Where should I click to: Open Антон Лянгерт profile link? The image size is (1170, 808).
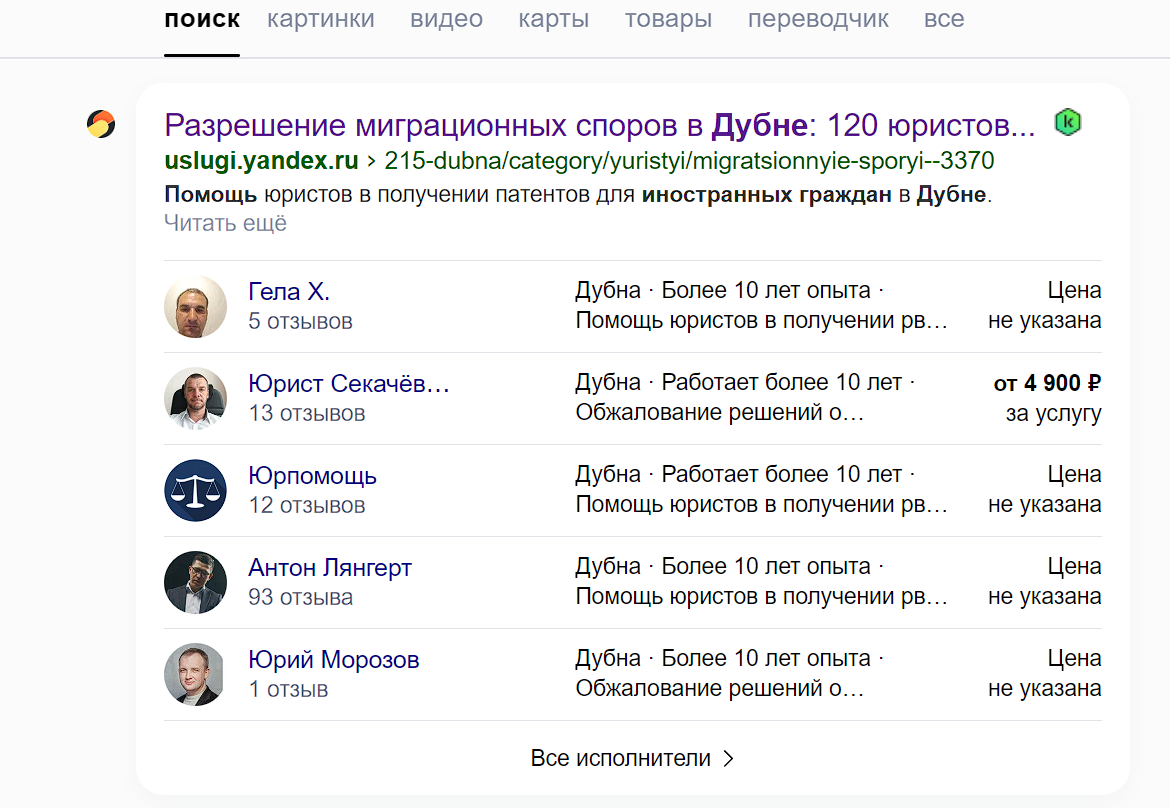coord(330,568)
